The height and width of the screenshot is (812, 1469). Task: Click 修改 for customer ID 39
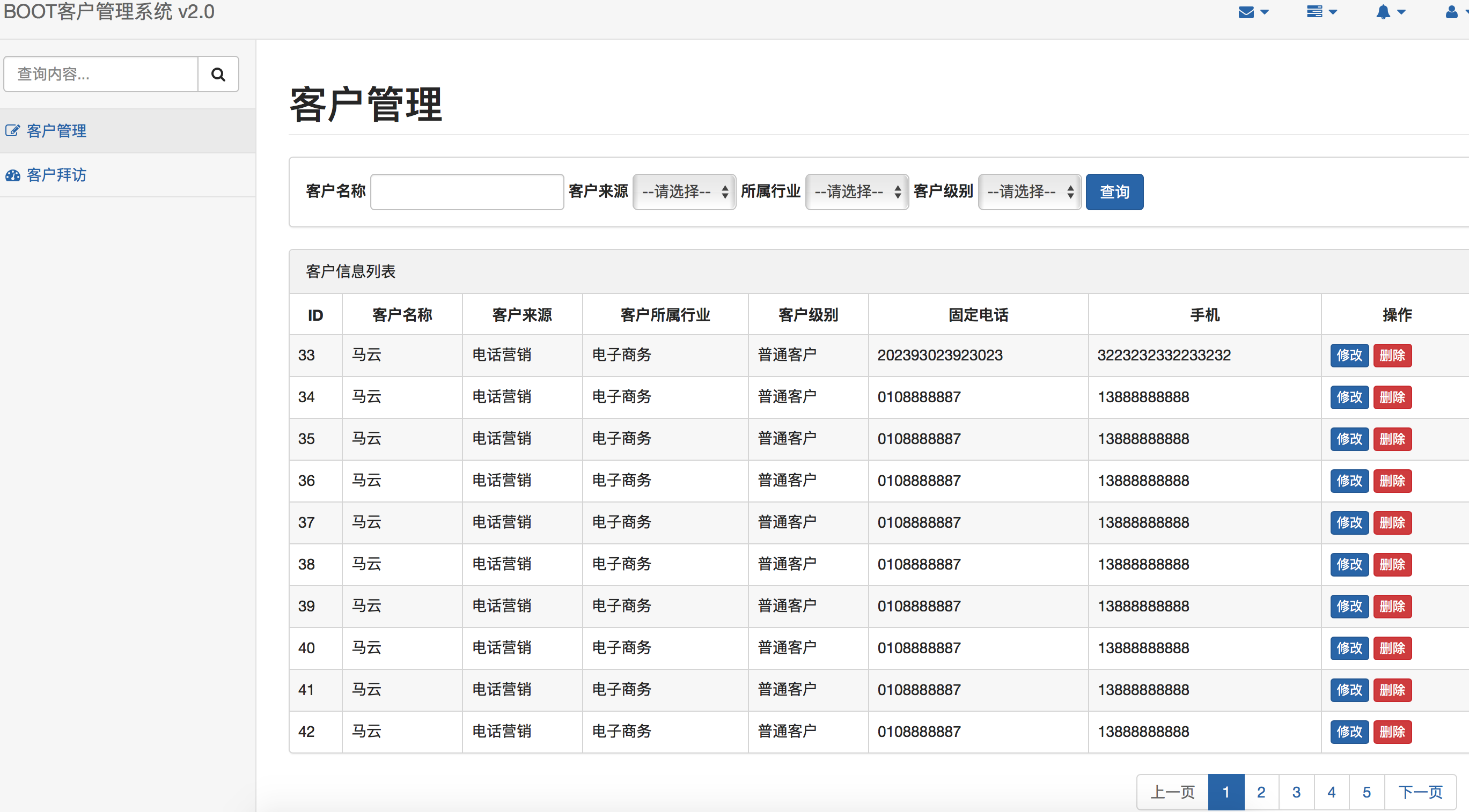click(x=1349, y=606)
